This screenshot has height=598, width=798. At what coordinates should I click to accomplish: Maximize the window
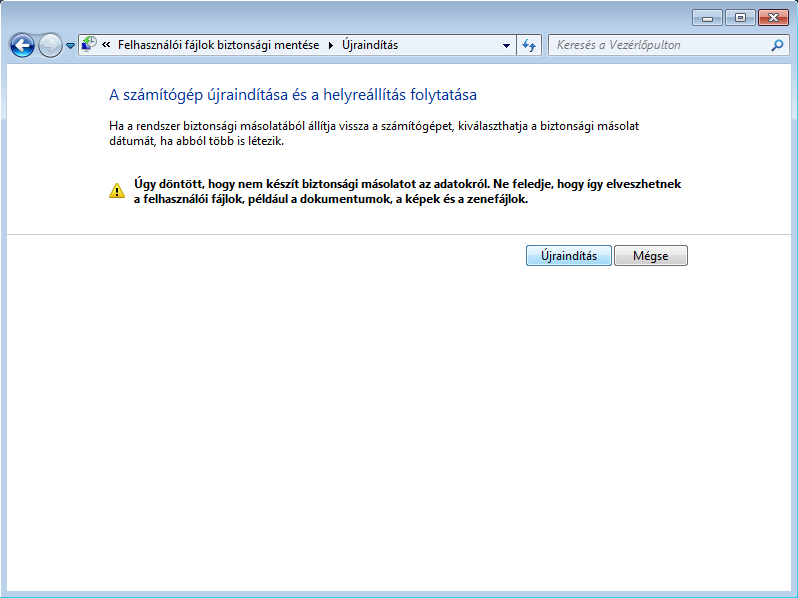click(x=740, y=18)
